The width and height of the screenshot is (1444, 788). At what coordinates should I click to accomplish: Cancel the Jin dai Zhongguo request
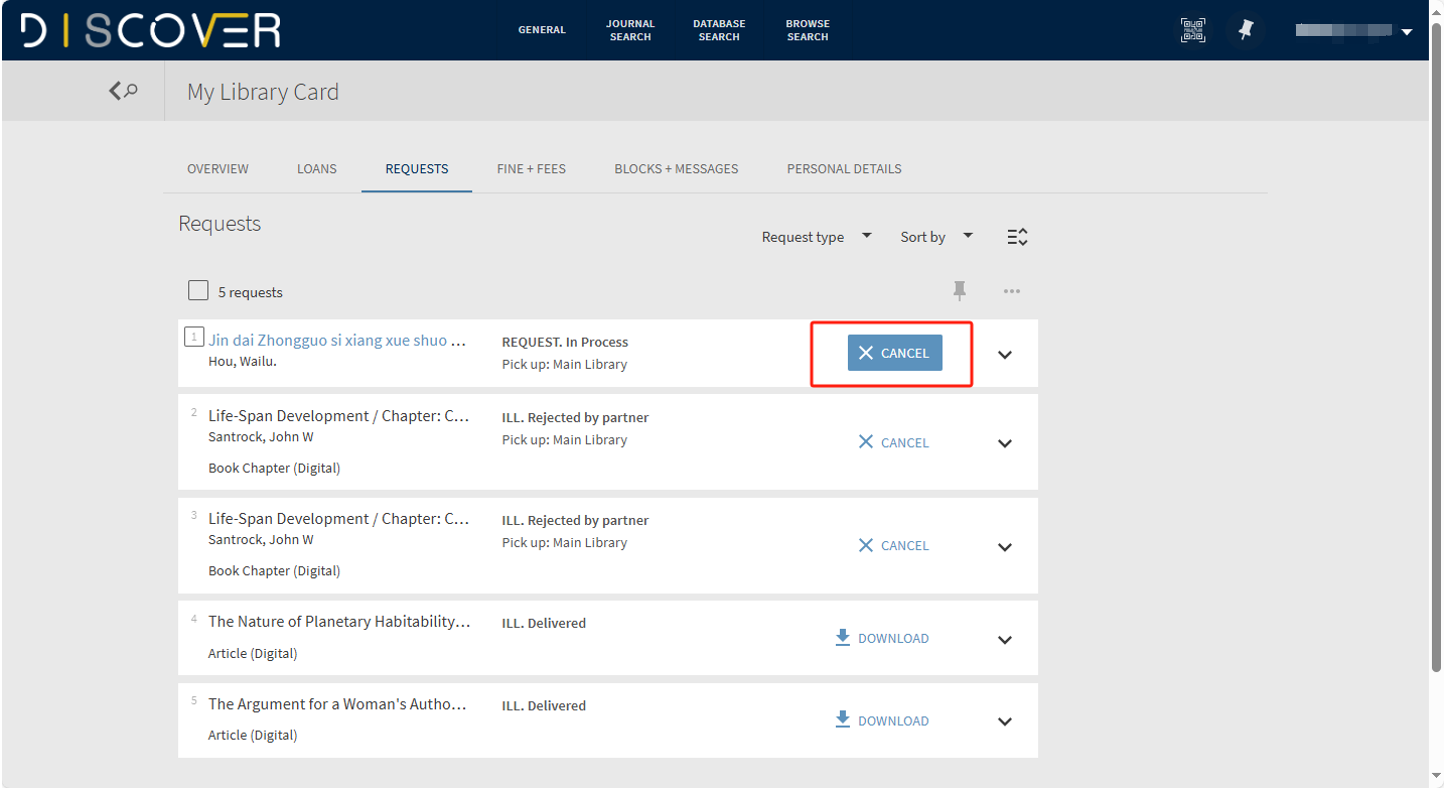[x=895, y=353]
